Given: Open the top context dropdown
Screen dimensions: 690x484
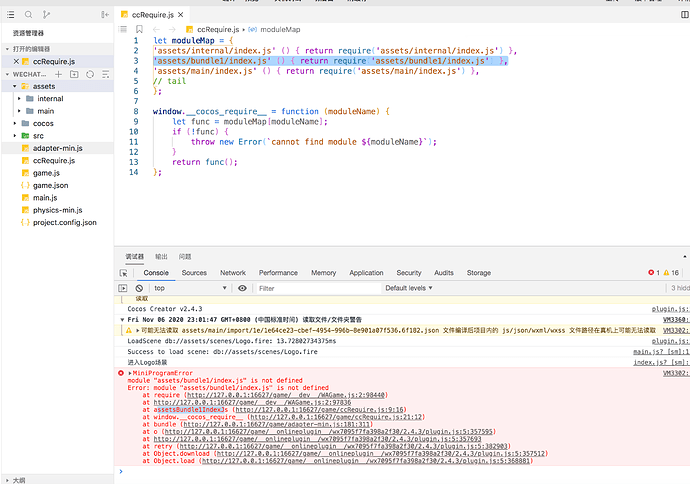Looking at the screenshot, I should click(x=190, y=288).
